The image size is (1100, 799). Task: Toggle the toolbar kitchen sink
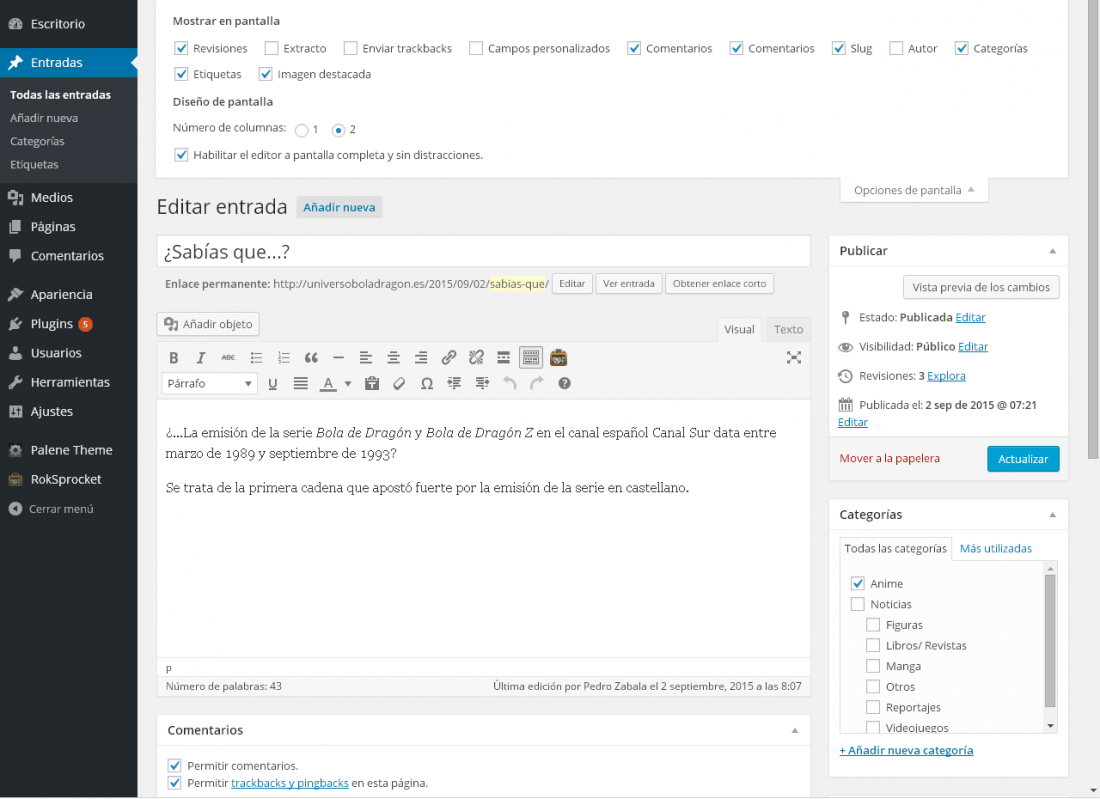531,358
